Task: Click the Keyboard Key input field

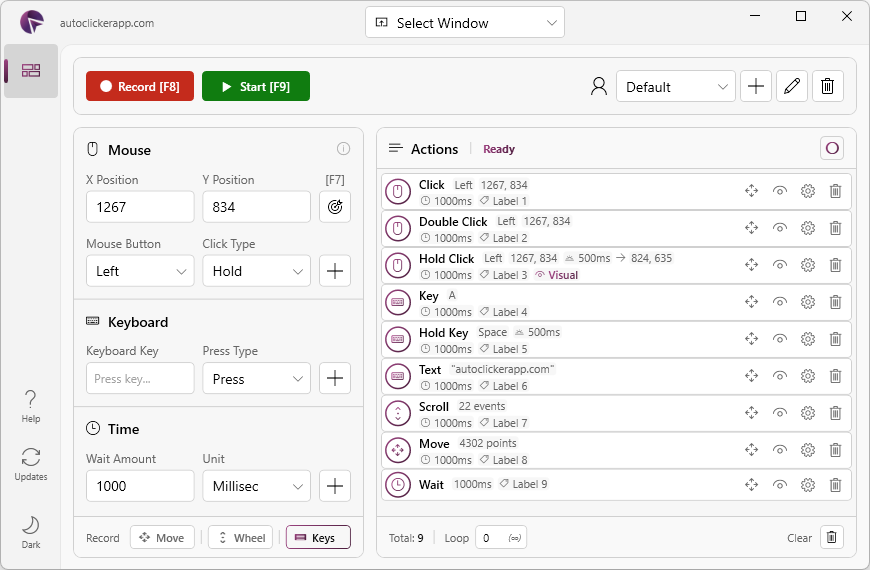Action: 140,379
